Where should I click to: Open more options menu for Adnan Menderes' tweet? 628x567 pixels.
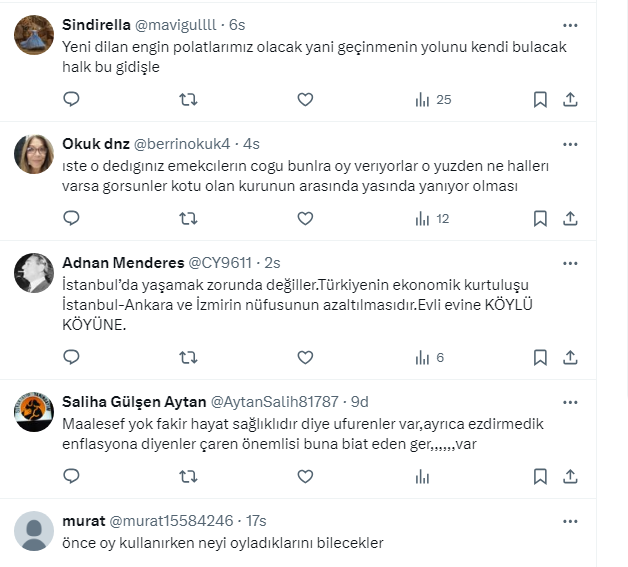pyautogui.click(x=570, y=263)
